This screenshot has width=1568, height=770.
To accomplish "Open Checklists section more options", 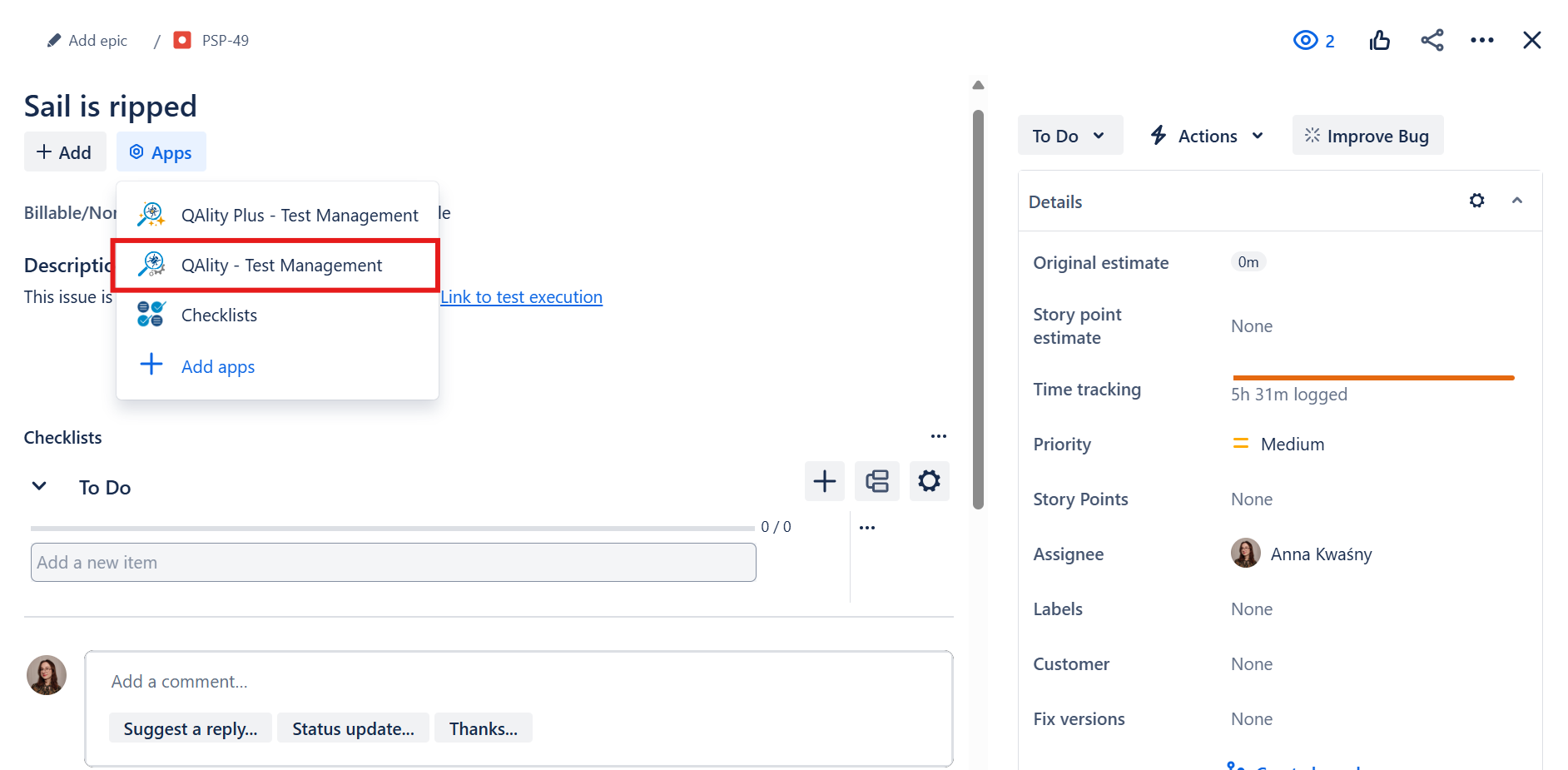I will click(939, 436).
